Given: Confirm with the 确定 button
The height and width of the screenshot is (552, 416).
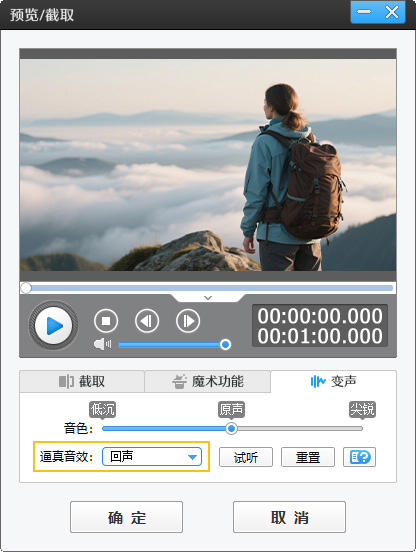Looking at the screenshot, I should click(126, 517).
